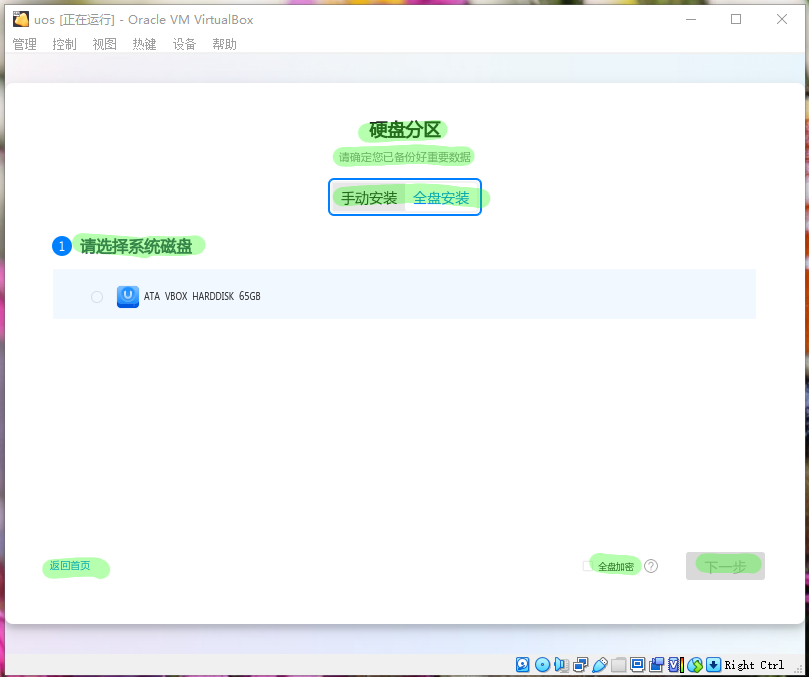This screenshot has width=809, height=677.
Task: Click the display settings status icon
Action: pos(637,665)
